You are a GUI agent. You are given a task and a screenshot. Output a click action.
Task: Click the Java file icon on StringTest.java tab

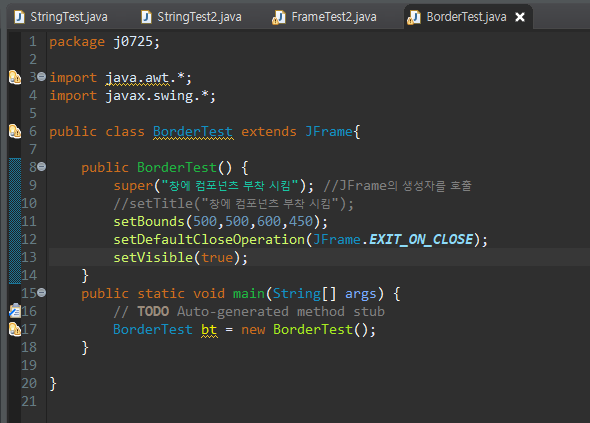pyautogui.click(x=19, y=17)
